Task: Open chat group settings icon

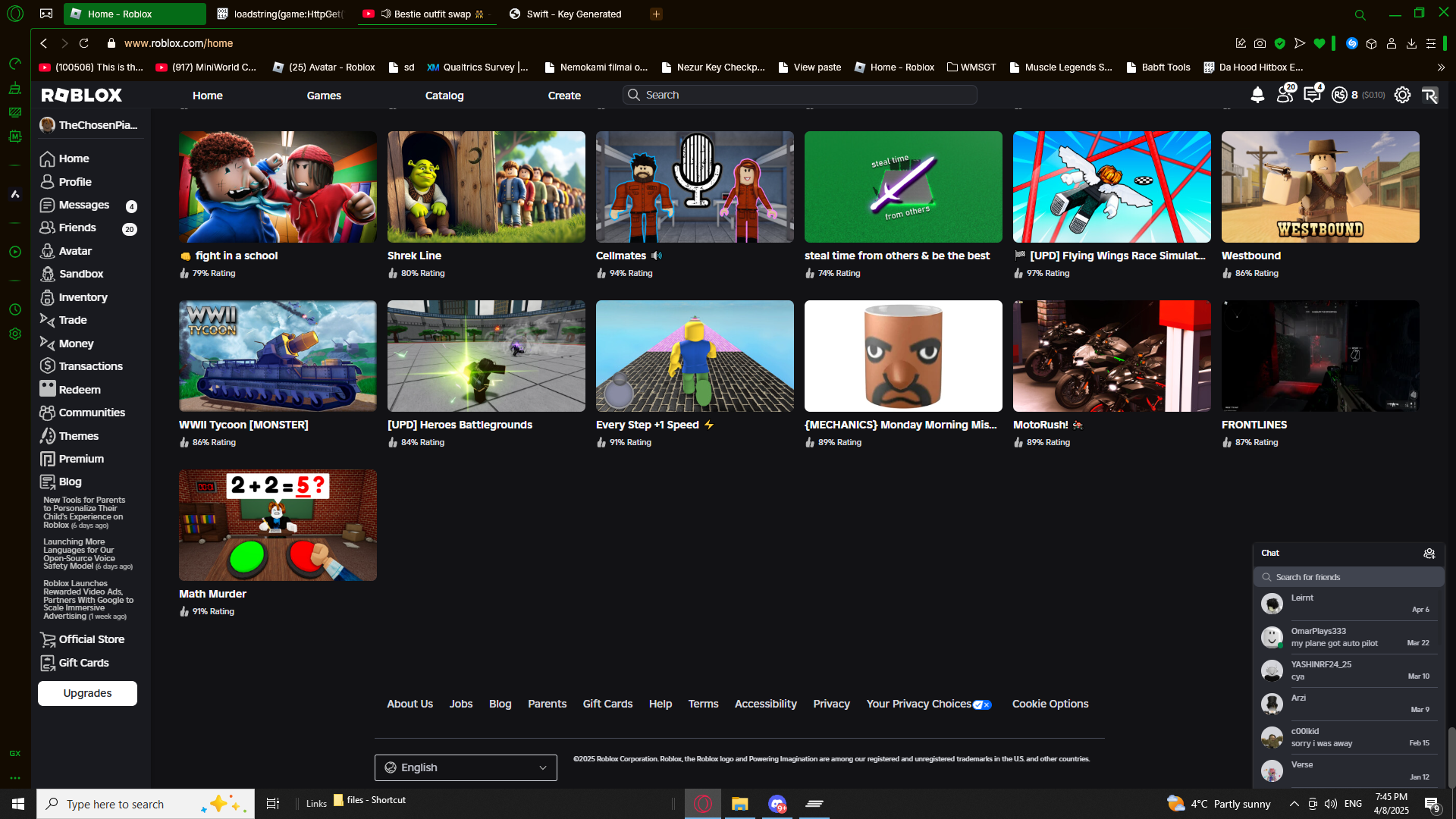Action: point(1429,554)
